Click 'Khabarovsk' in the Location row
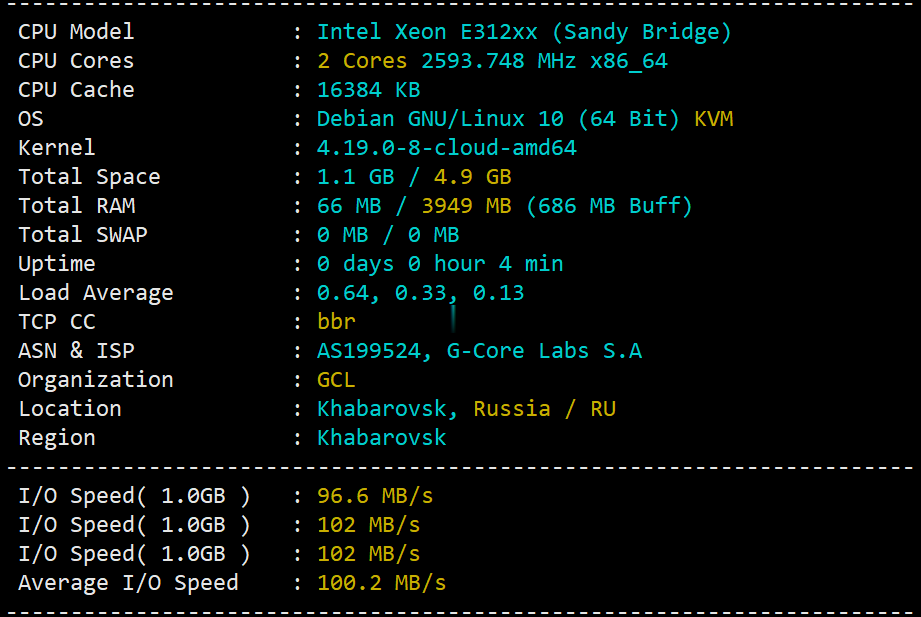This screenshot has width=921, height=617. pos(382,409)
